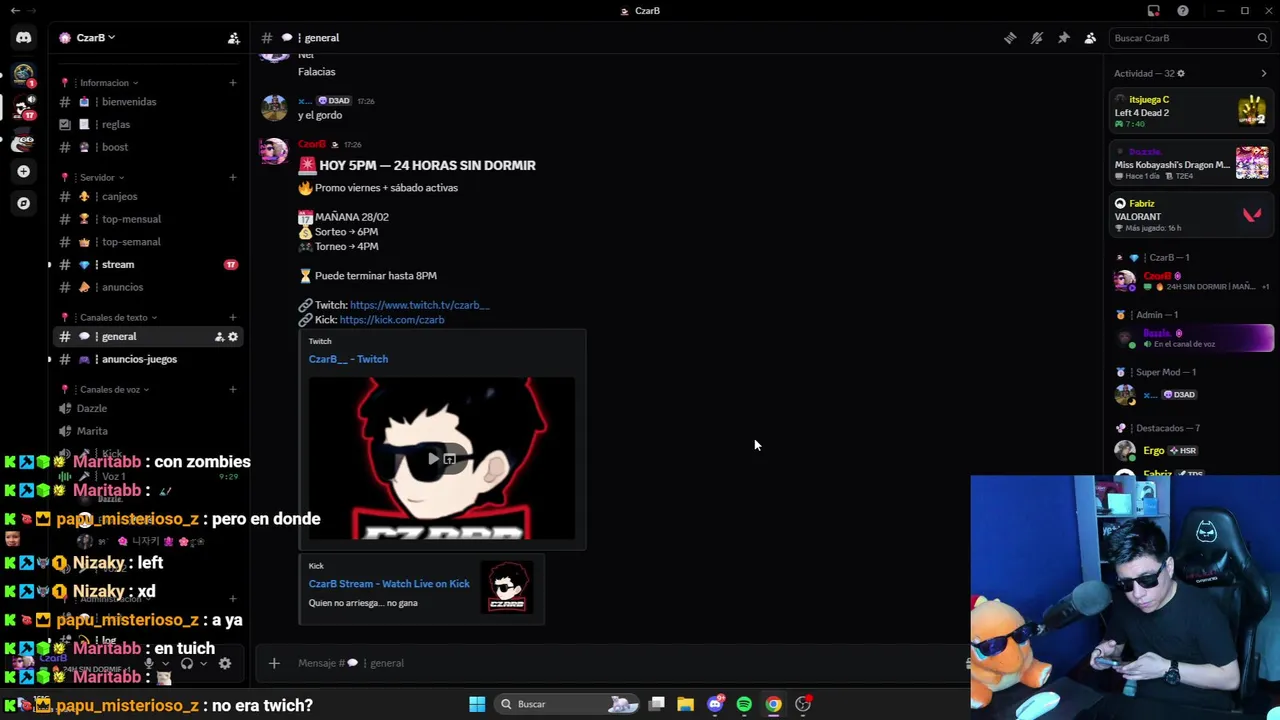Screen dimensions: 1280x720
Task: Open Google Chrome on taskbar
Action: coord(773,704)
